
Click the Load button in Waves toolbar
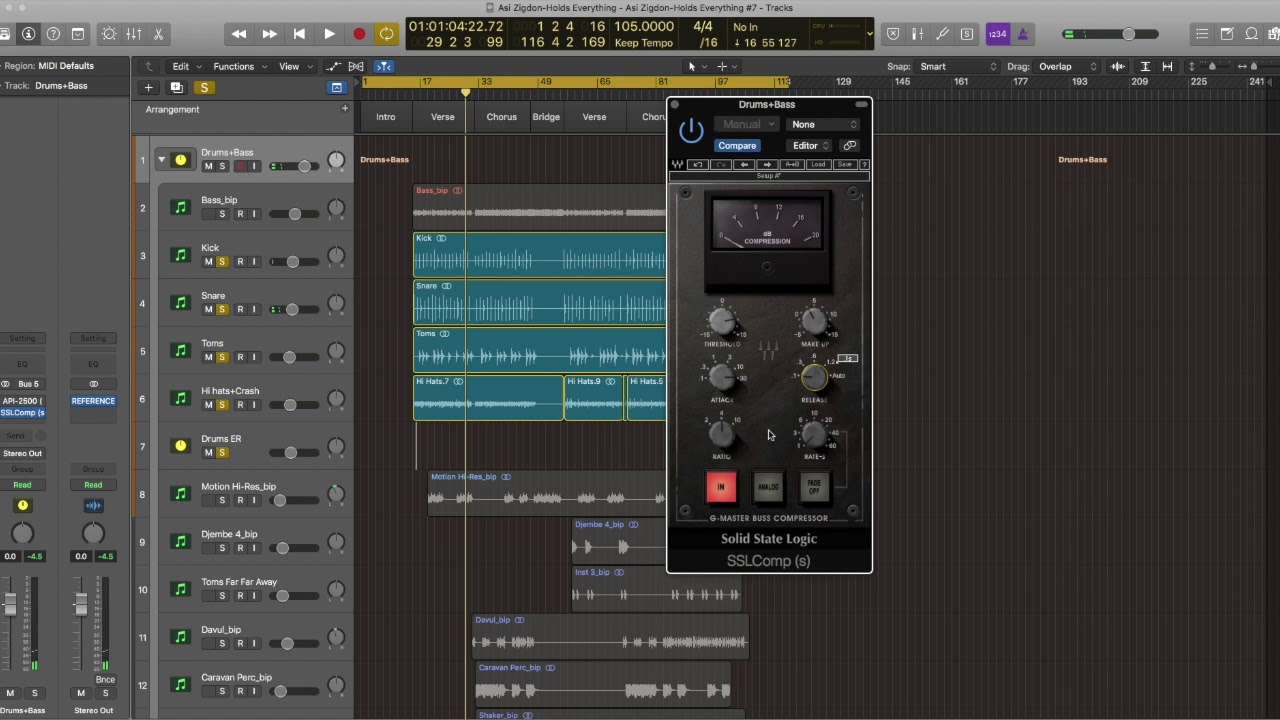click(x=818, y=164)
